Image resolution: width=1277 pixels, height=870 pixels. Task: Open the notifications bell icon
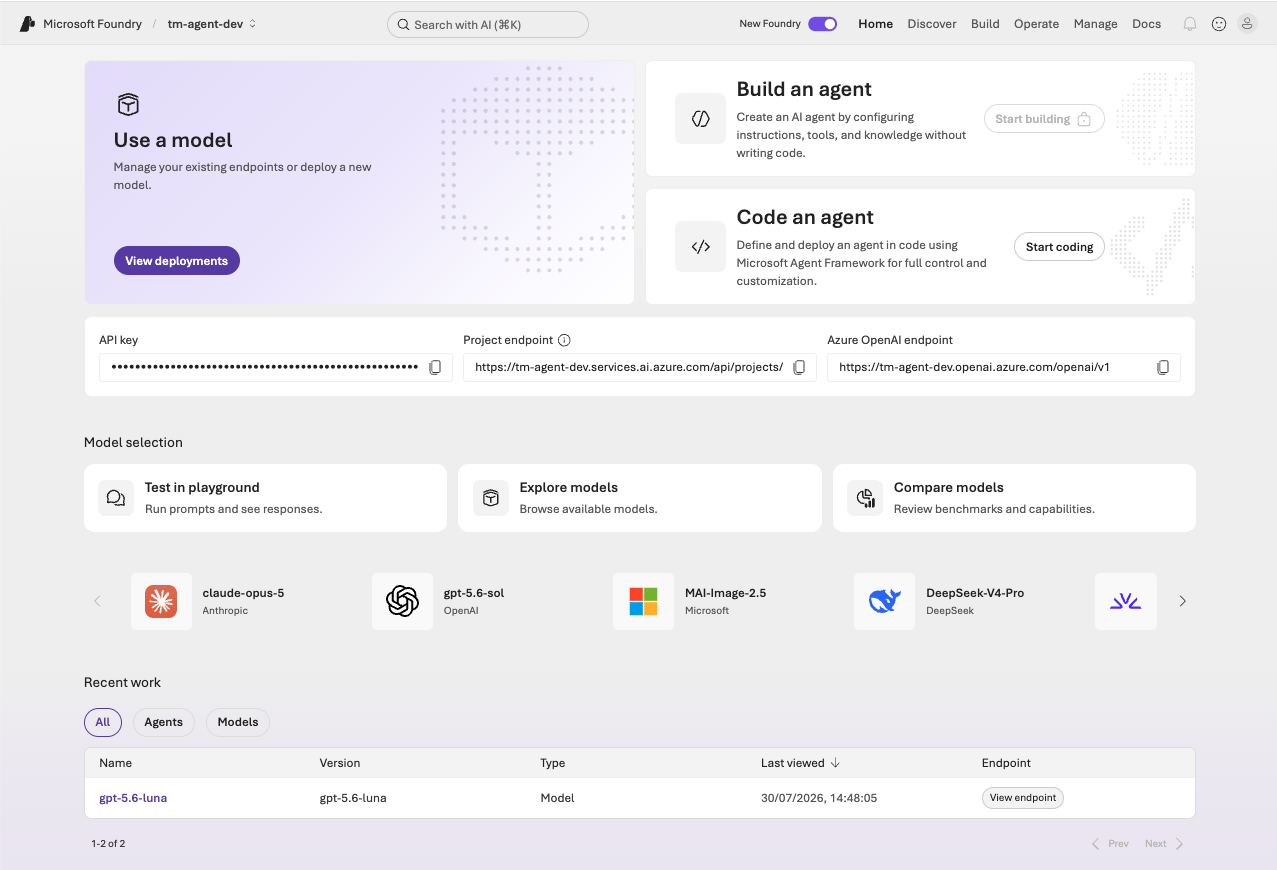point(1190,24)
